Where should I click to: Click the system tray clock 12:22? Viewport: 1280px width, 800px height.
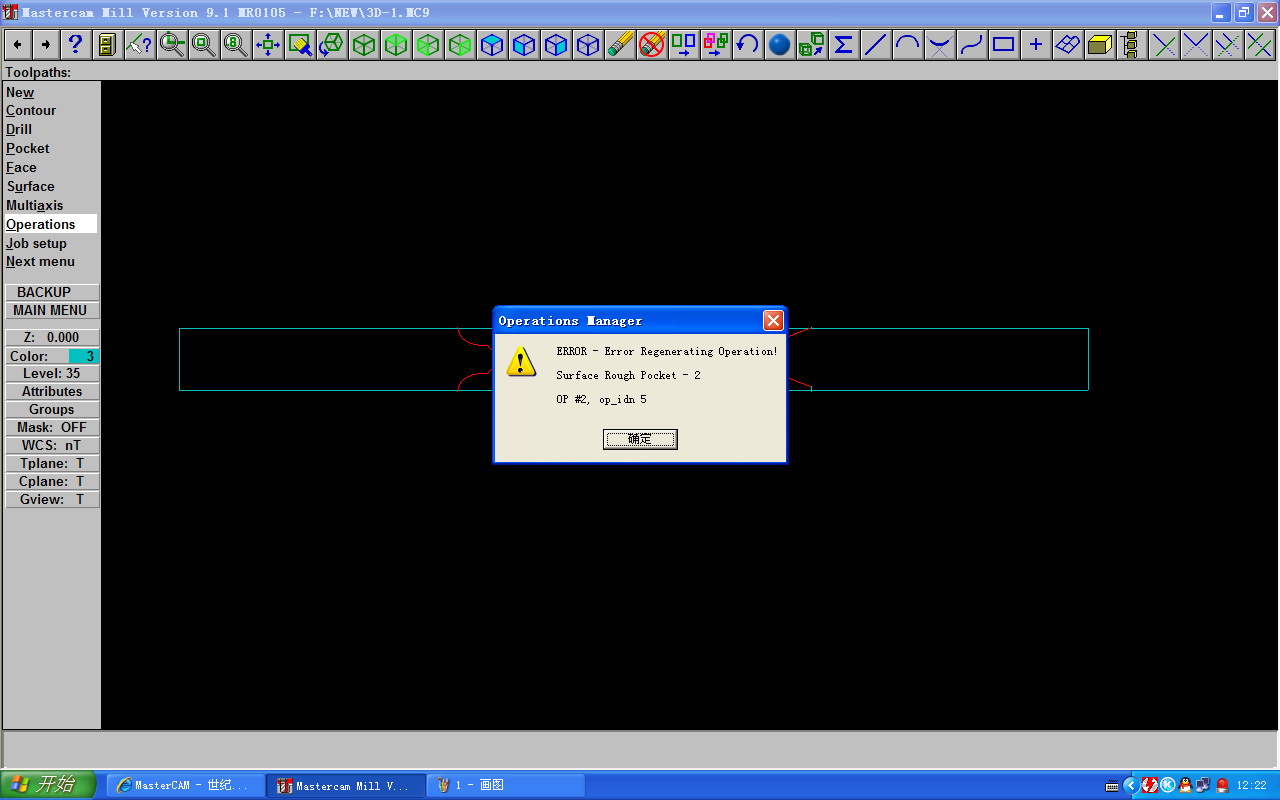pos(1252,786)
